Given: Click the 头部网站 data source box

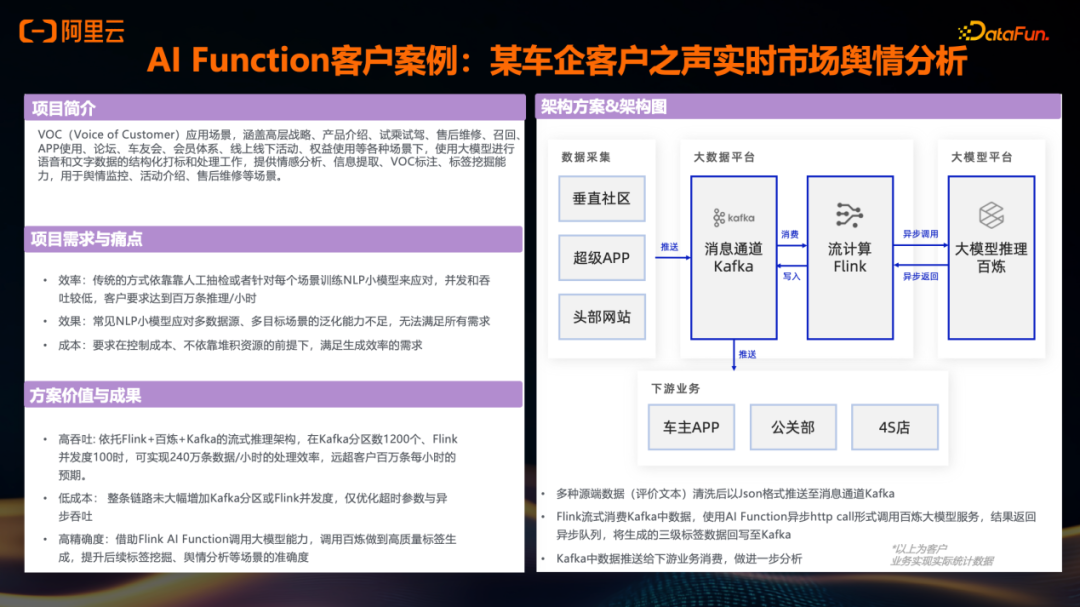Looking at the screenshot, I should pos(601,316).
